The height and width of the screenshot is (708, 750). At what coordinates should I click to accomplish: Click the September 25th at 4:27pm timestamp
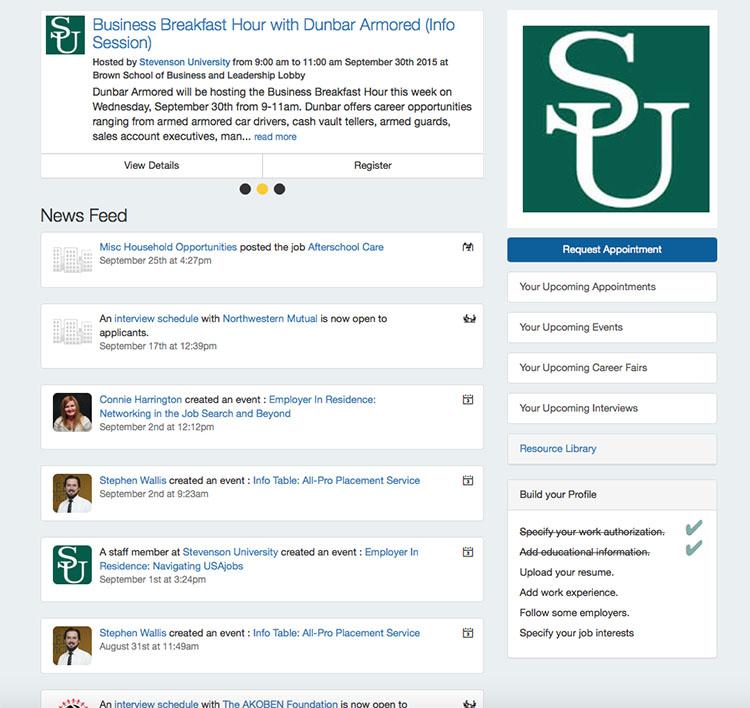[x=155, y=261]
